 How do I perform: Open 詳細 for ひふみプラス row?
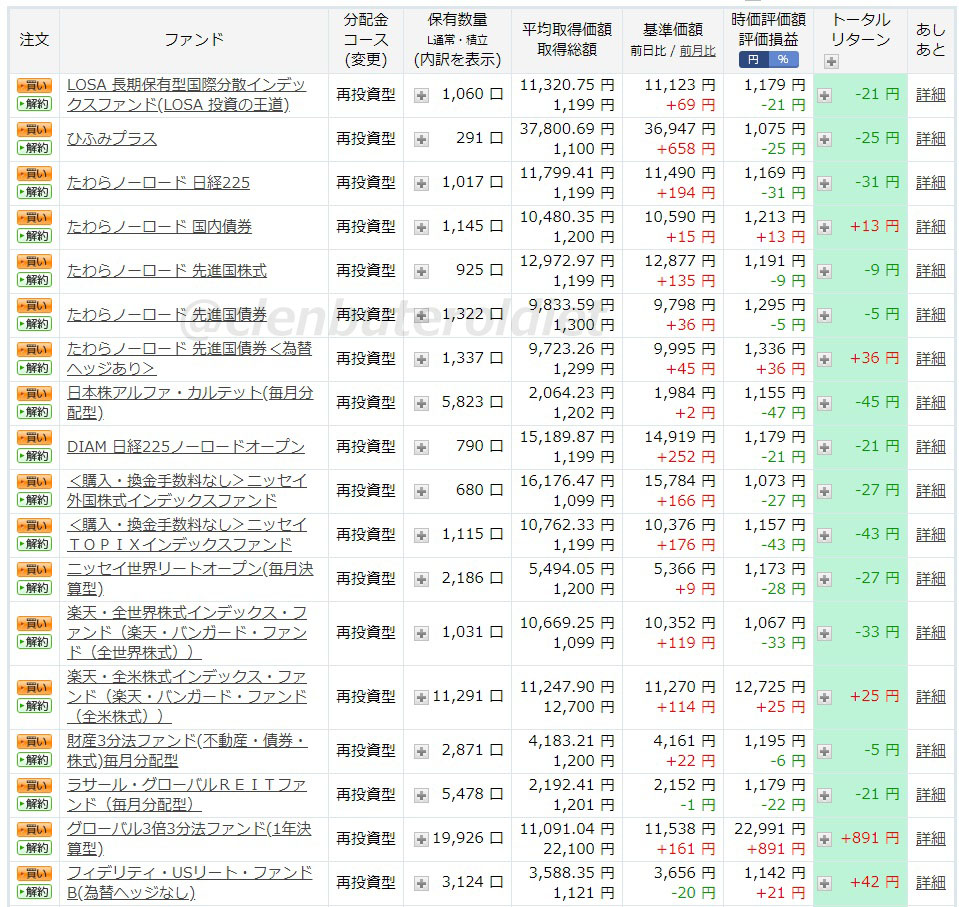pyautogui.click(x=930, y=139)
